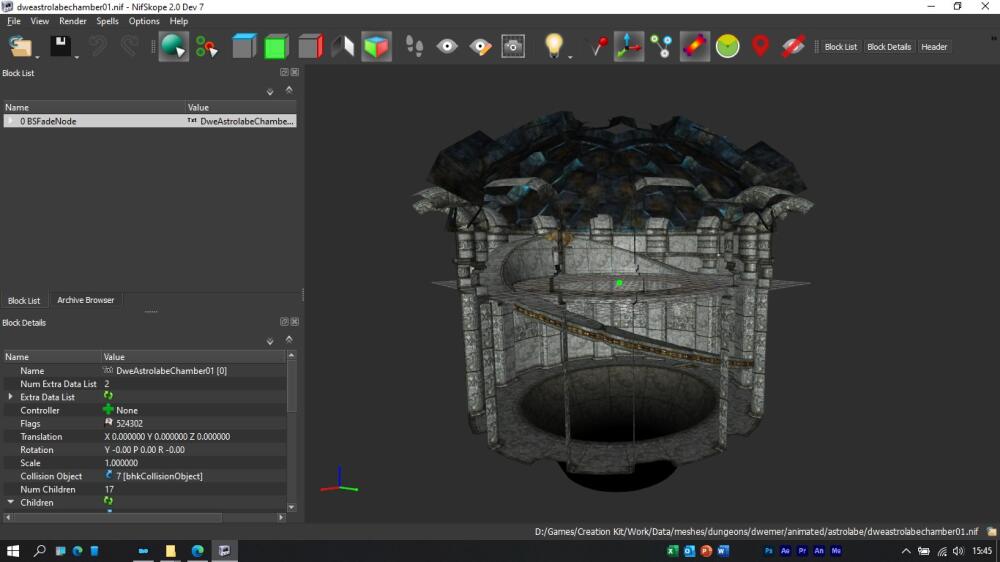Open the Spells menu
The image size is (1000, 562).
click(107, 21)
